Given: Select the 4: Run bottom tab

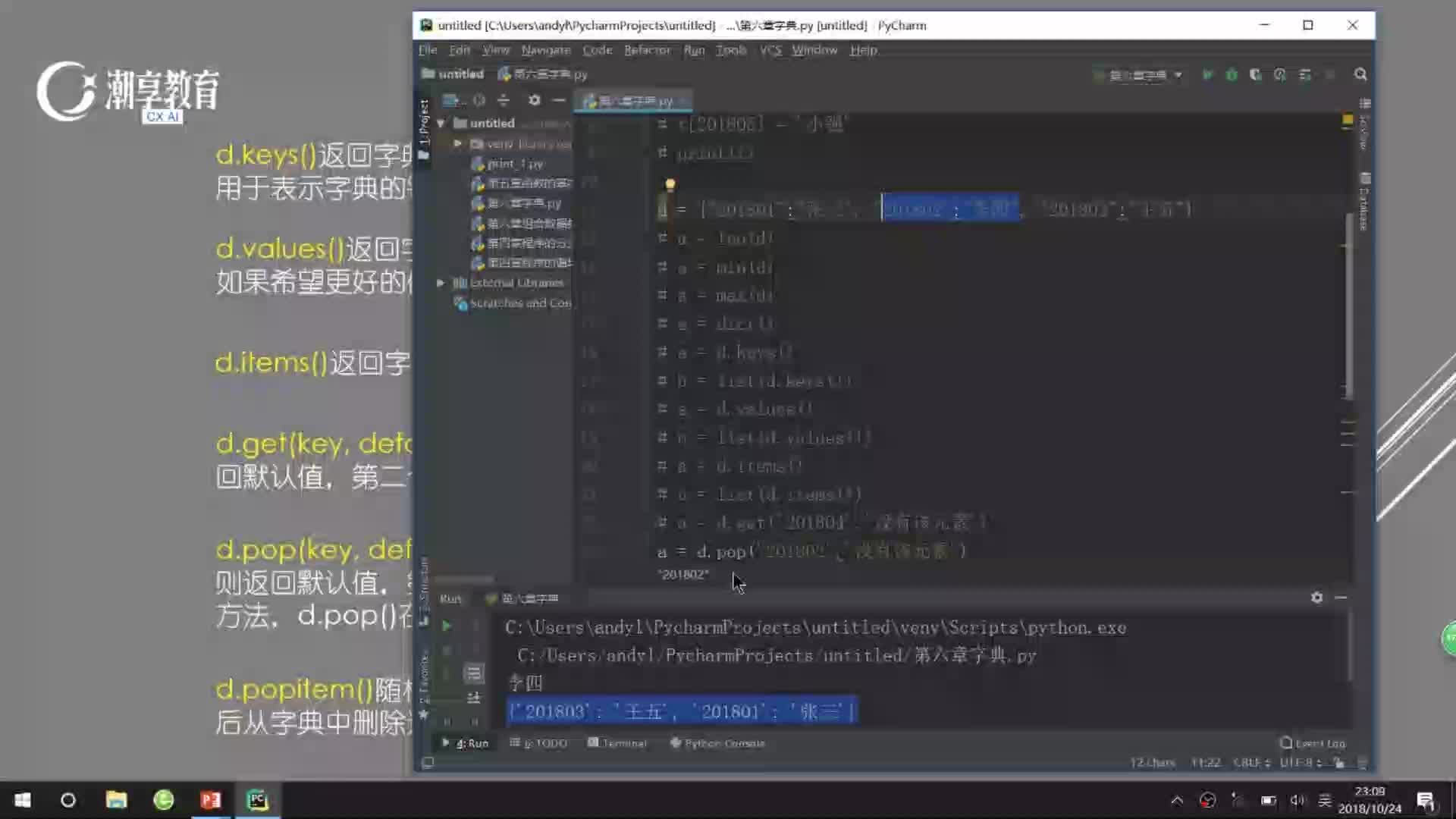Looking at the screenshot, I should [465, 743].
